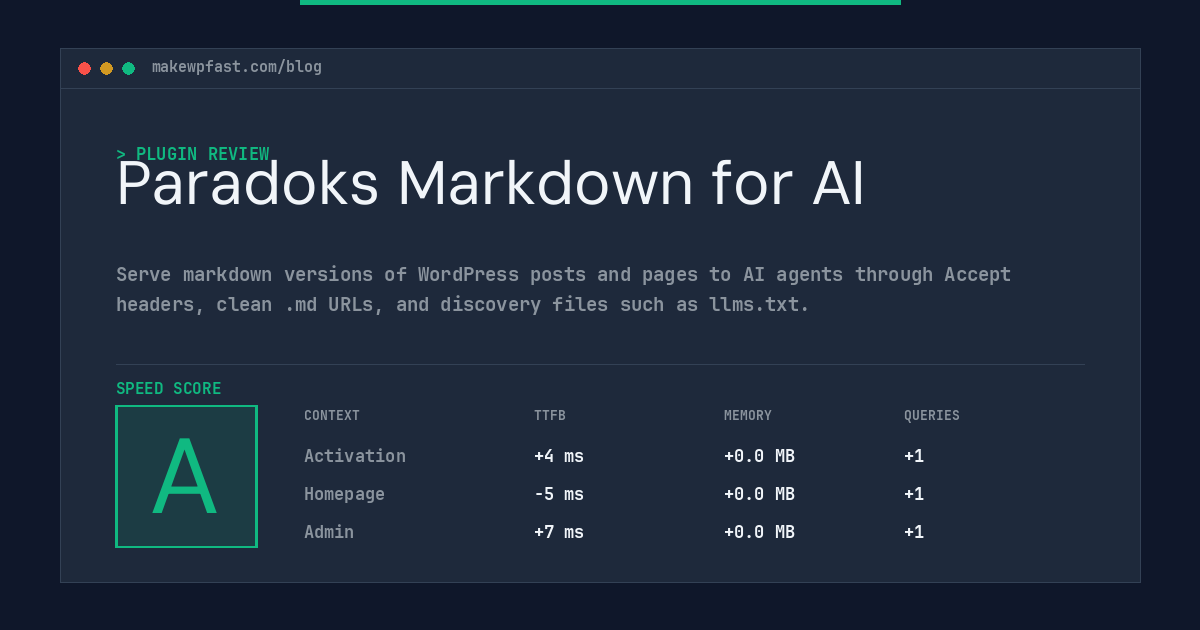Select the '> PLUGIN REVIEW' label

(x=193, y=154)
